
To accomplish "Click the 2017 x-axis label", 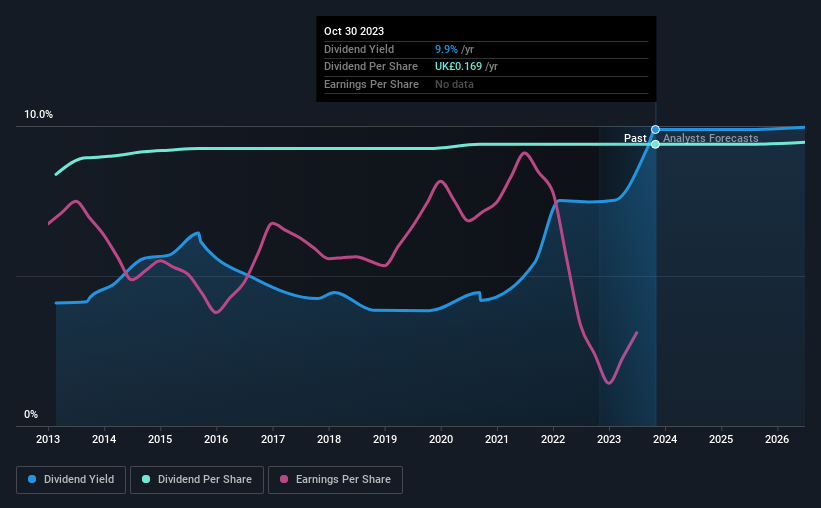I will pos(273,439).
